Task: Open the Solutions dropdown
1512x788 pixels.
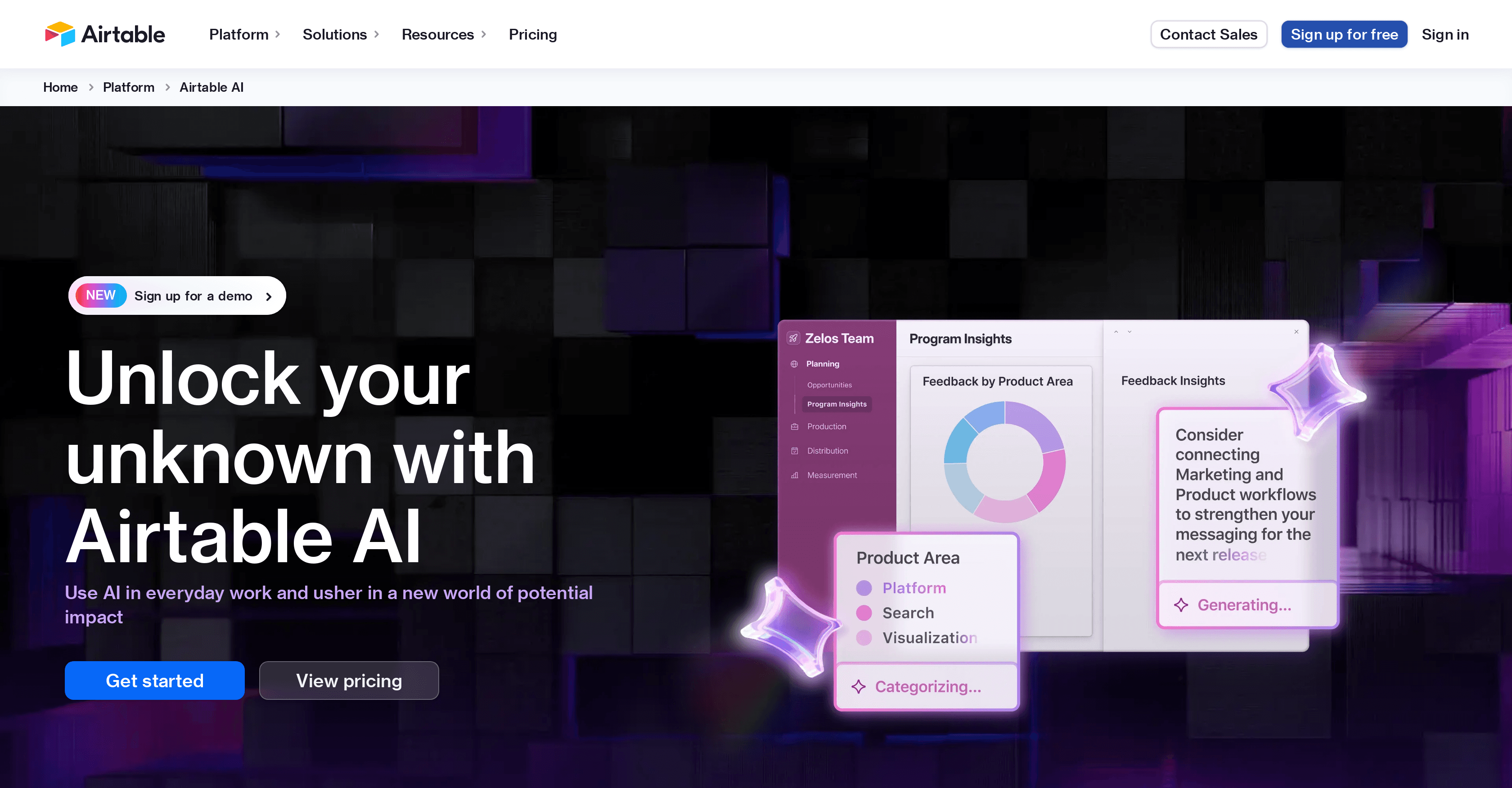Action: point(333,34)
